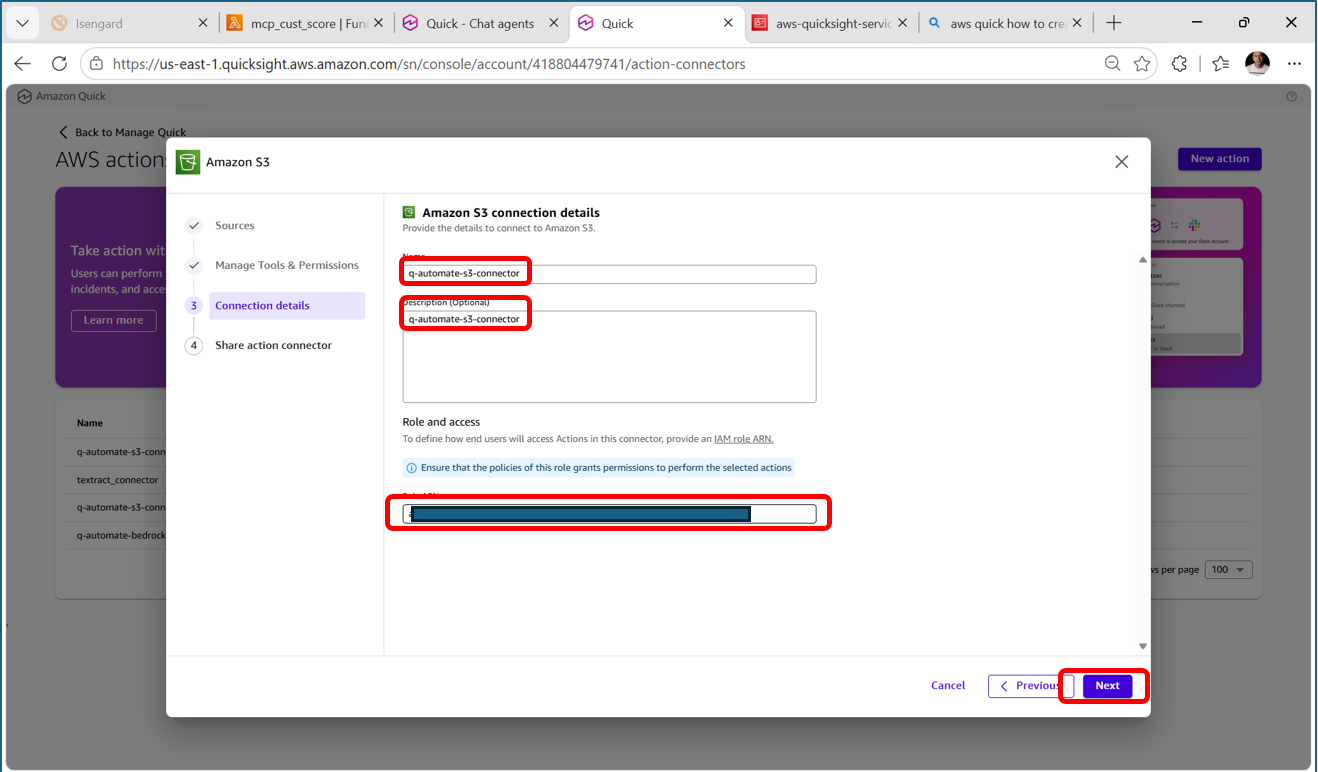Open the browser profile avatar
The image size is (1318, 772).
[x=1258, y=64]
